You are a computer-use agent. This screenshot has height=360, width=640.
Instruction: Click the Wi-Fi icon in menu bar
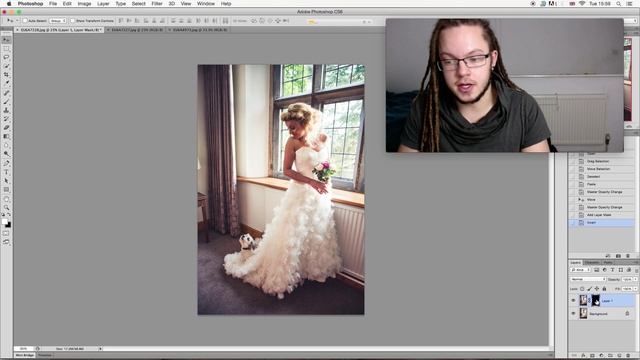[582, 3]
